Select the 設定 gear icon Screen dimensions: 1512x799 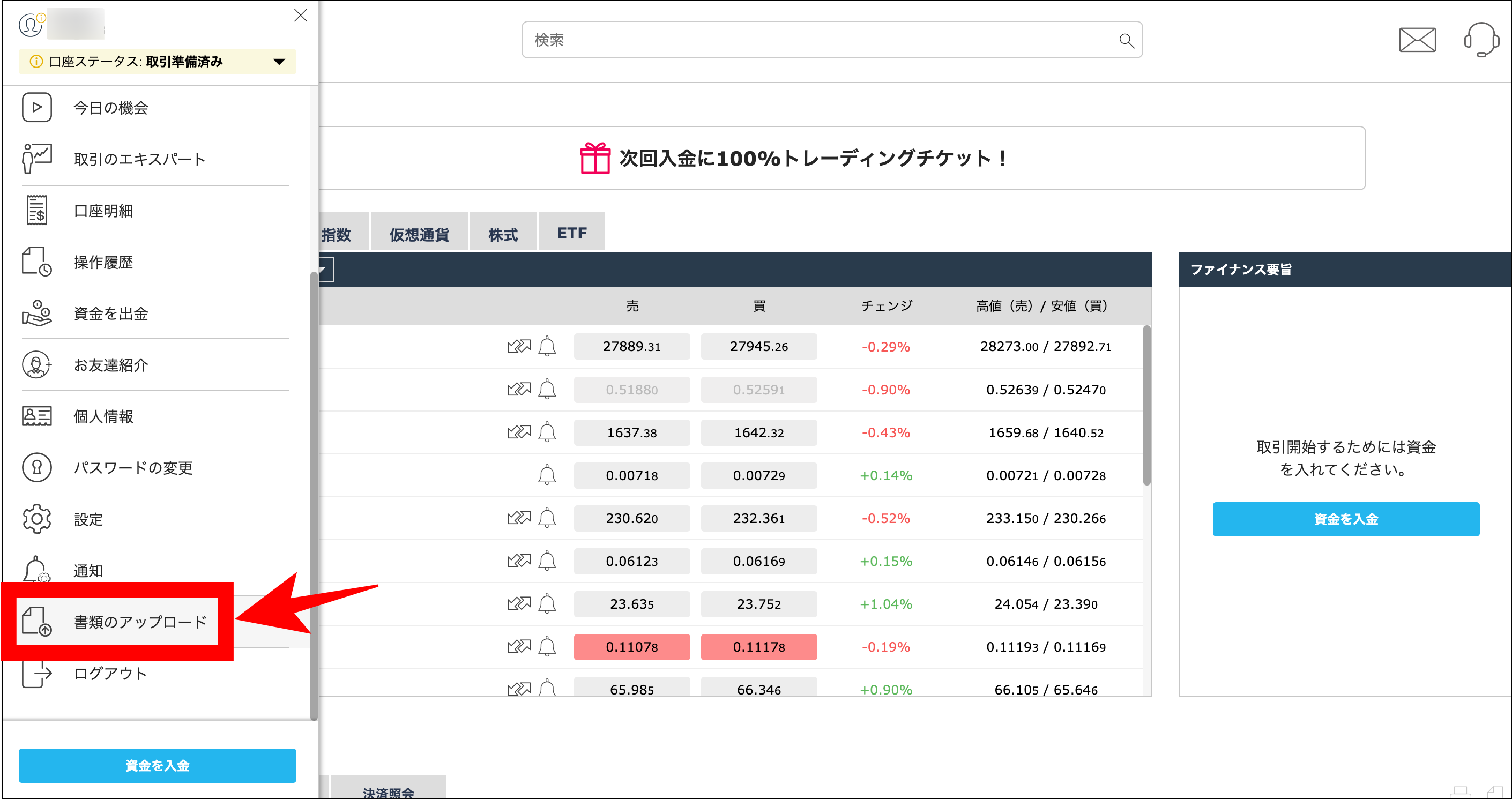(x=36, y=519)
